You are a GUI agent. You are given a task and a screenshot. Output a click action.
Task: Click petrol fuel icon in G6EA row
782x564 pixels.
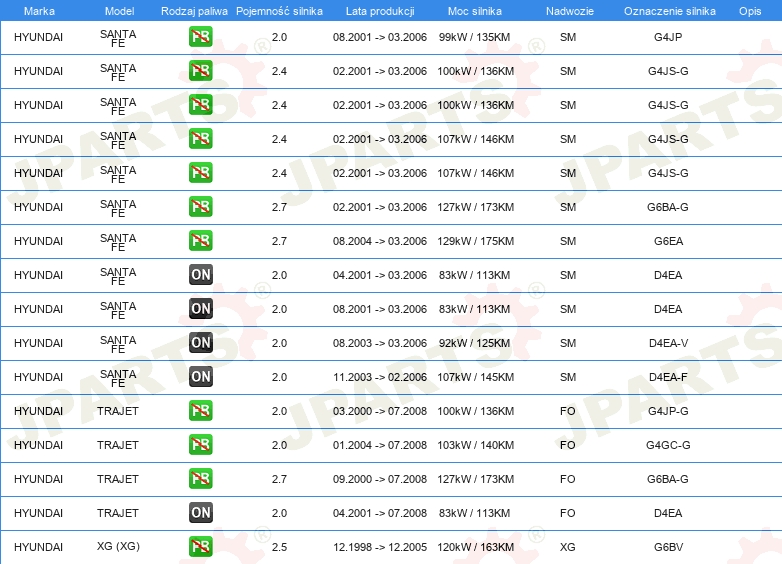tap(200, 240)
